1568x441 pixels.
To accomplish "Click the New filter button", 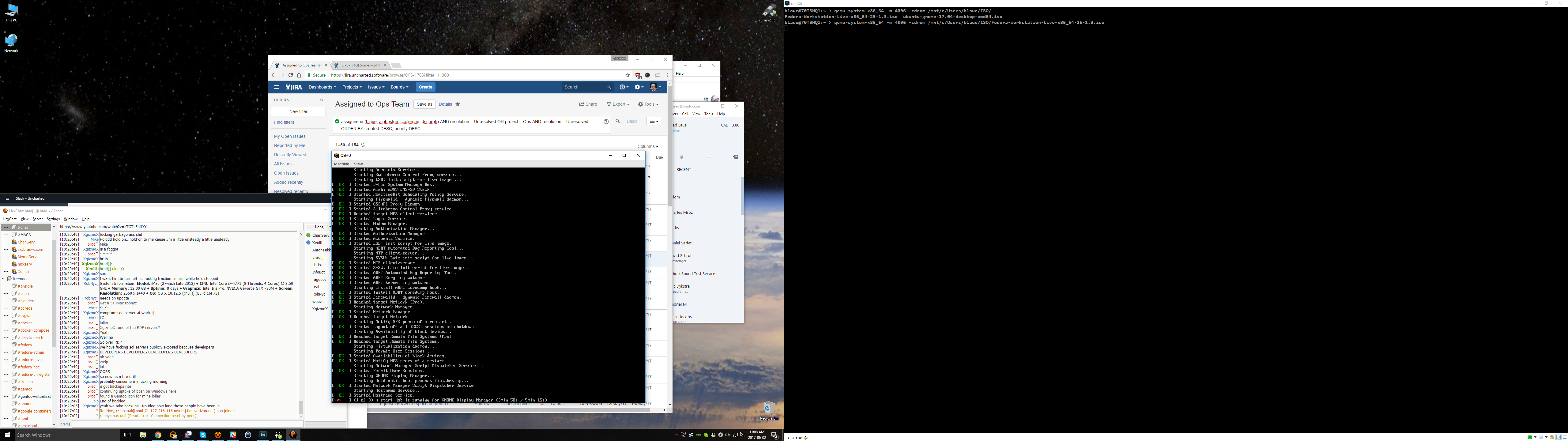I will tap(298, 111).
